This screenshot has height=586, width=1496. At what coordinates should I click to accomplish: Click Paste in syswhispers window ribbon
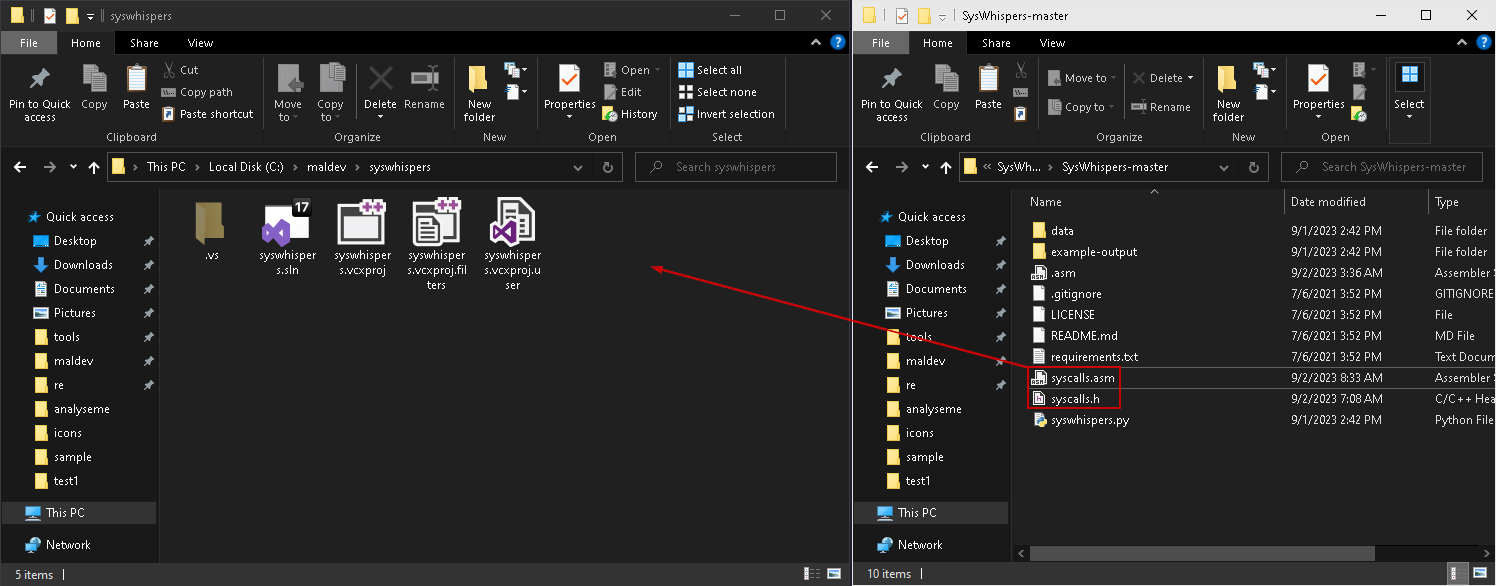click(x=136, y=87)
